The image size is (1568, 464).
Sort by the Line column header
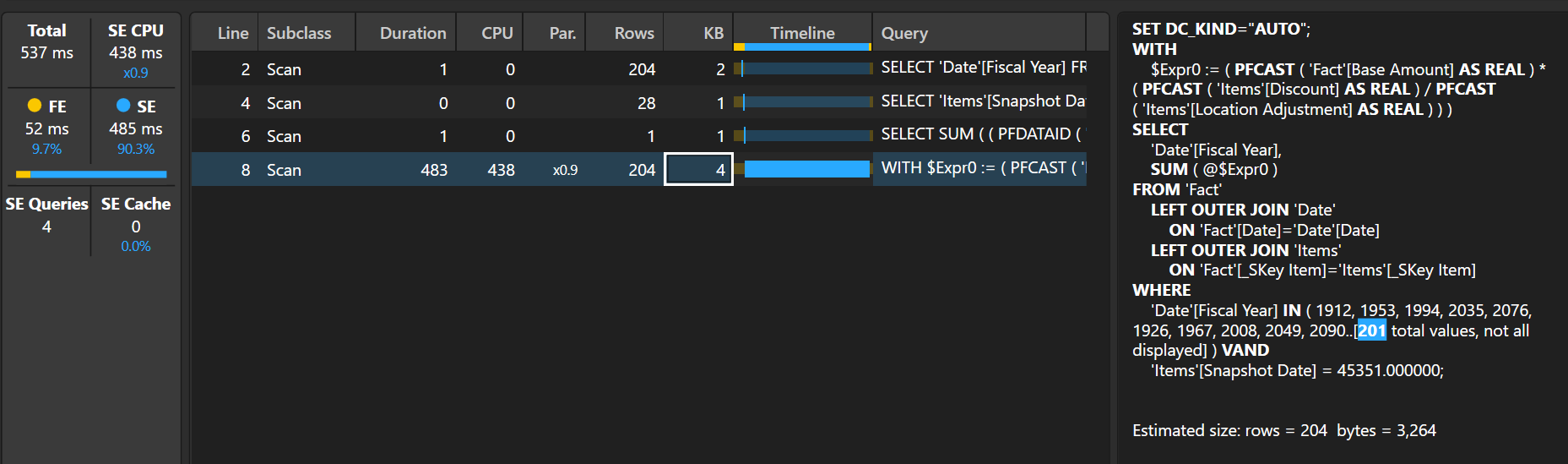pyautogui.click(x=232, y=33)
